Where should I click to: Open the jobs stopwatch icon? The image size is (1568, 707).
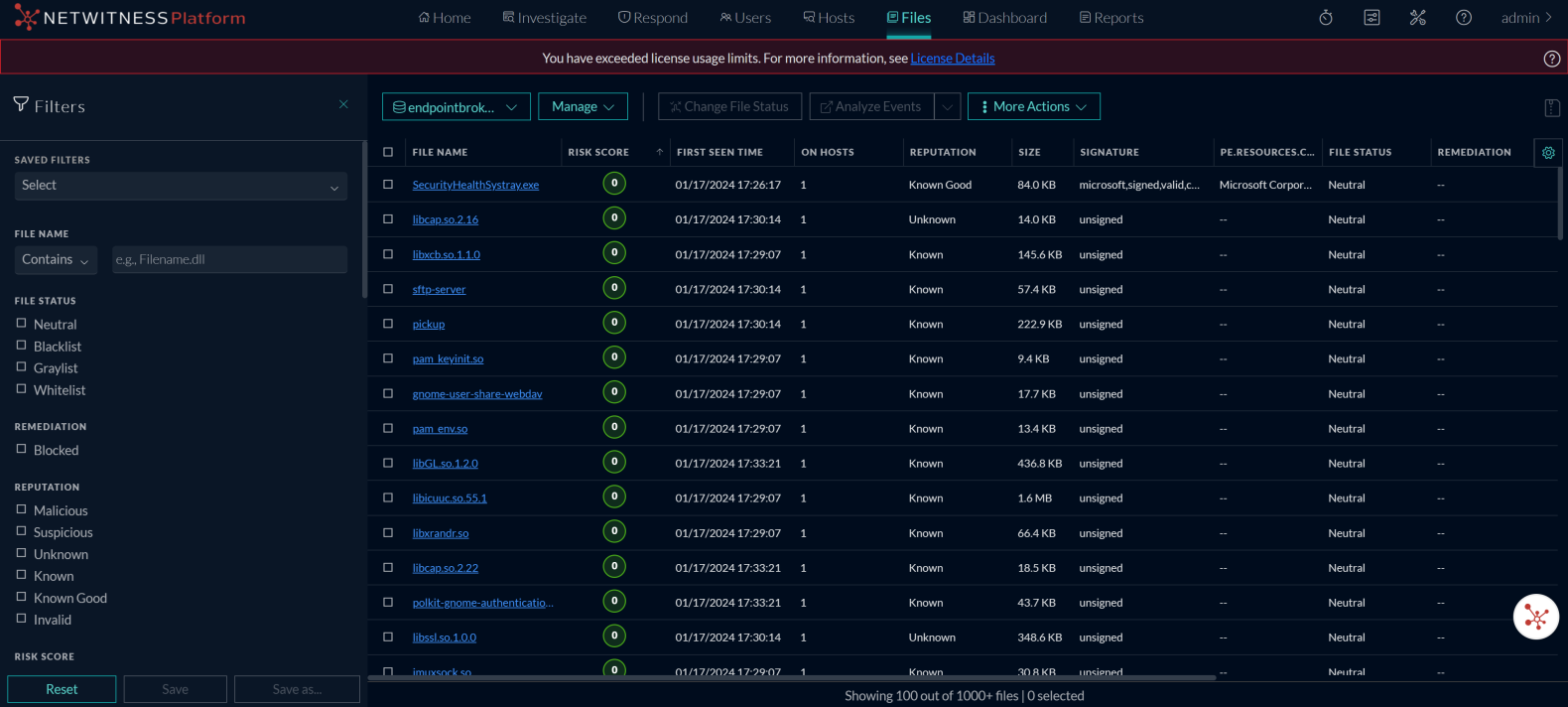click(x=1325, y=18)
